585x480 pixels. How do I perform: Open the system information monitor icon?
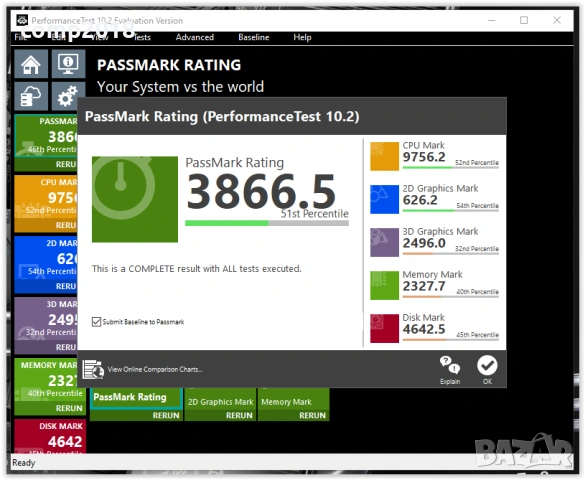pyautogui.click(x=68, y=64)
